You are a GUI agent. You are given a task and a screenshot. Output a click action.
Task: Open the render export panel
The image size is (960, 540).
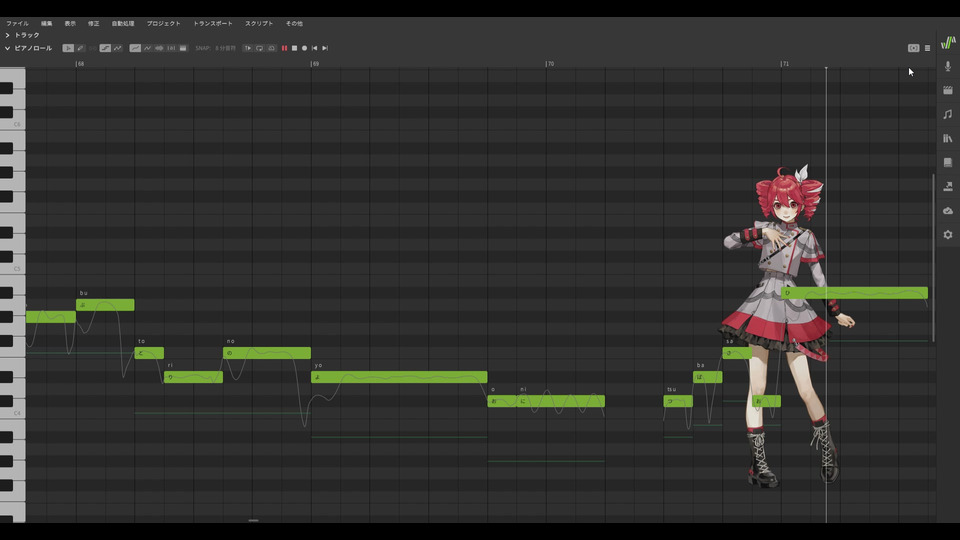click(x=948, y=186)
